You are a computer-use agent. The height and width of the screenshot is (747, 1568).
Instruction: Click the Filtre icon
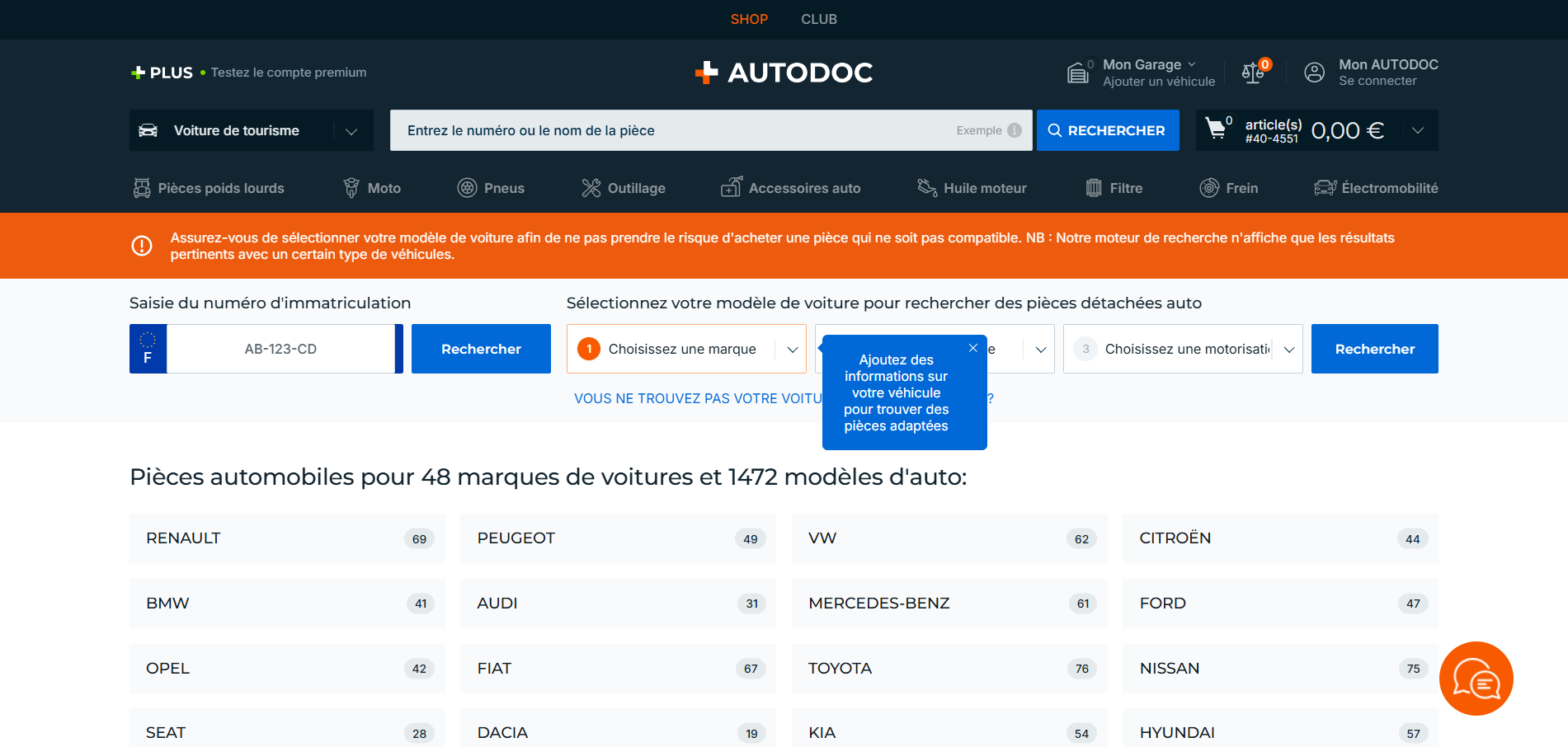(x=1094, y=188)
